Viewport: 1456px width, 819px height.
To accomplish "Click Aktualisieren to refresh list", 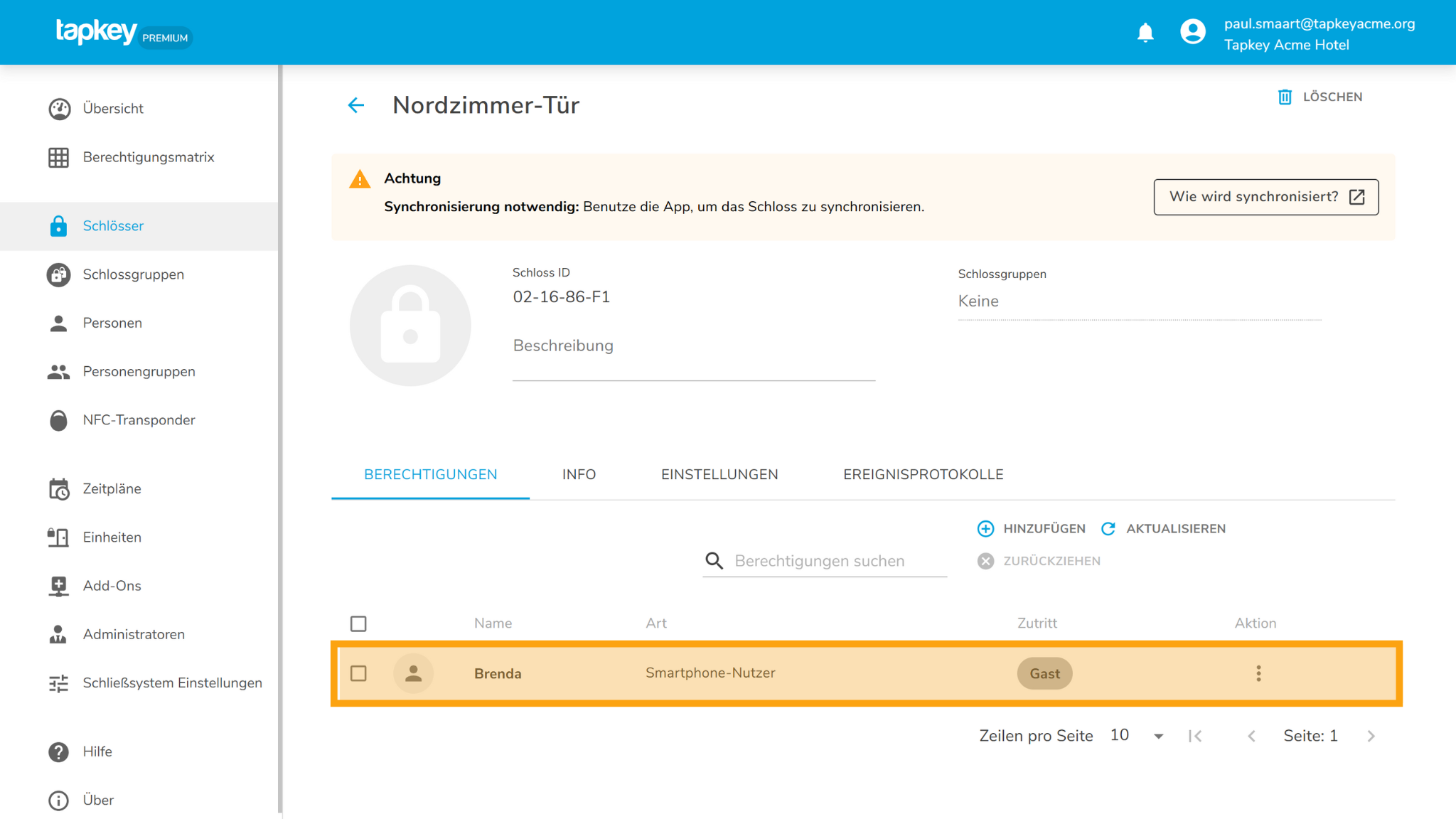I will coord(1163,529).
